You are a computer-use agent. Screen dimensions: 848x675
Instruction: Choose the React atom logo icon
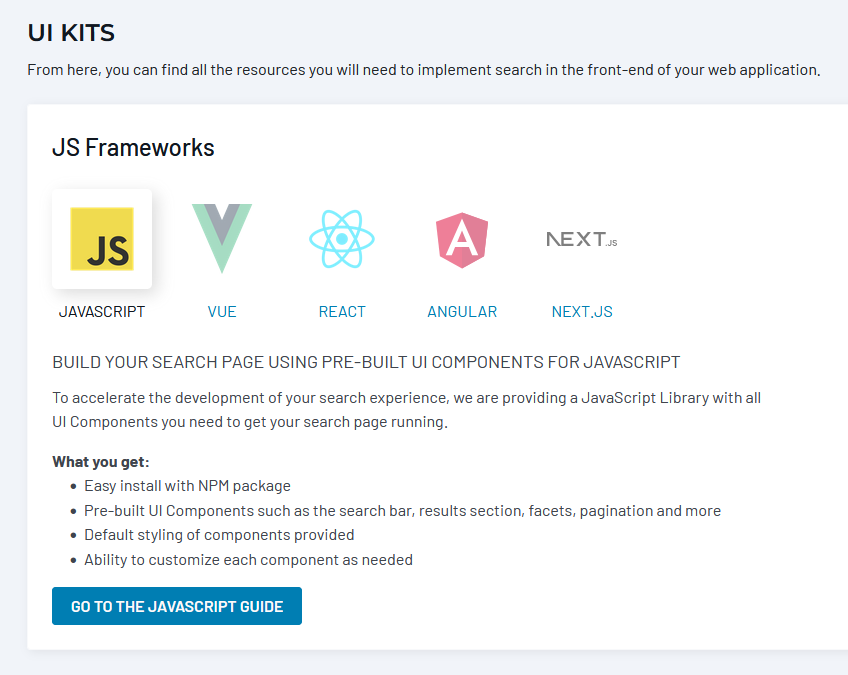click(342, 239)
